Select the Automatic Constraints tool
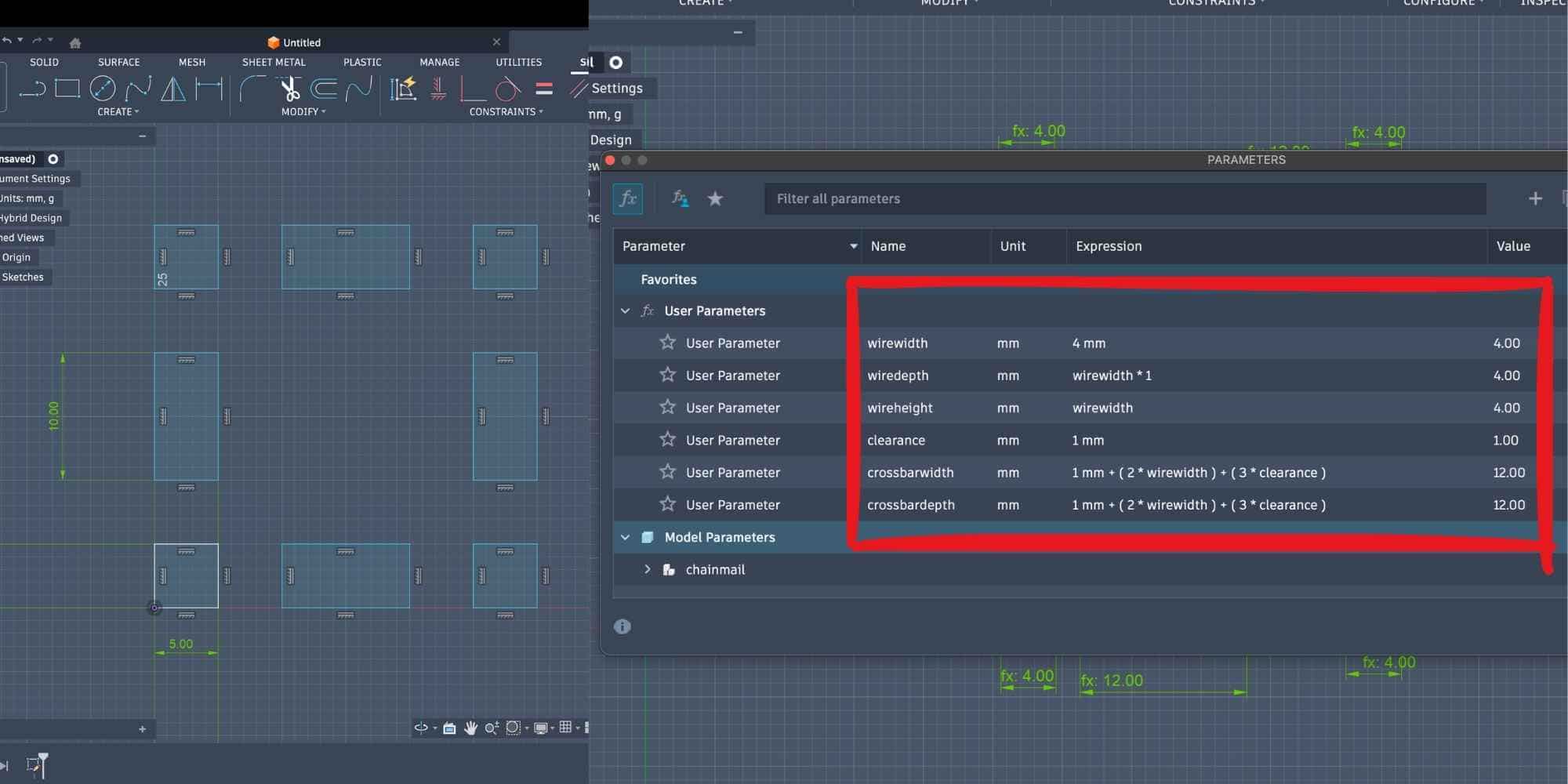Screen dimensions: 1568x784 pos(403,89)
